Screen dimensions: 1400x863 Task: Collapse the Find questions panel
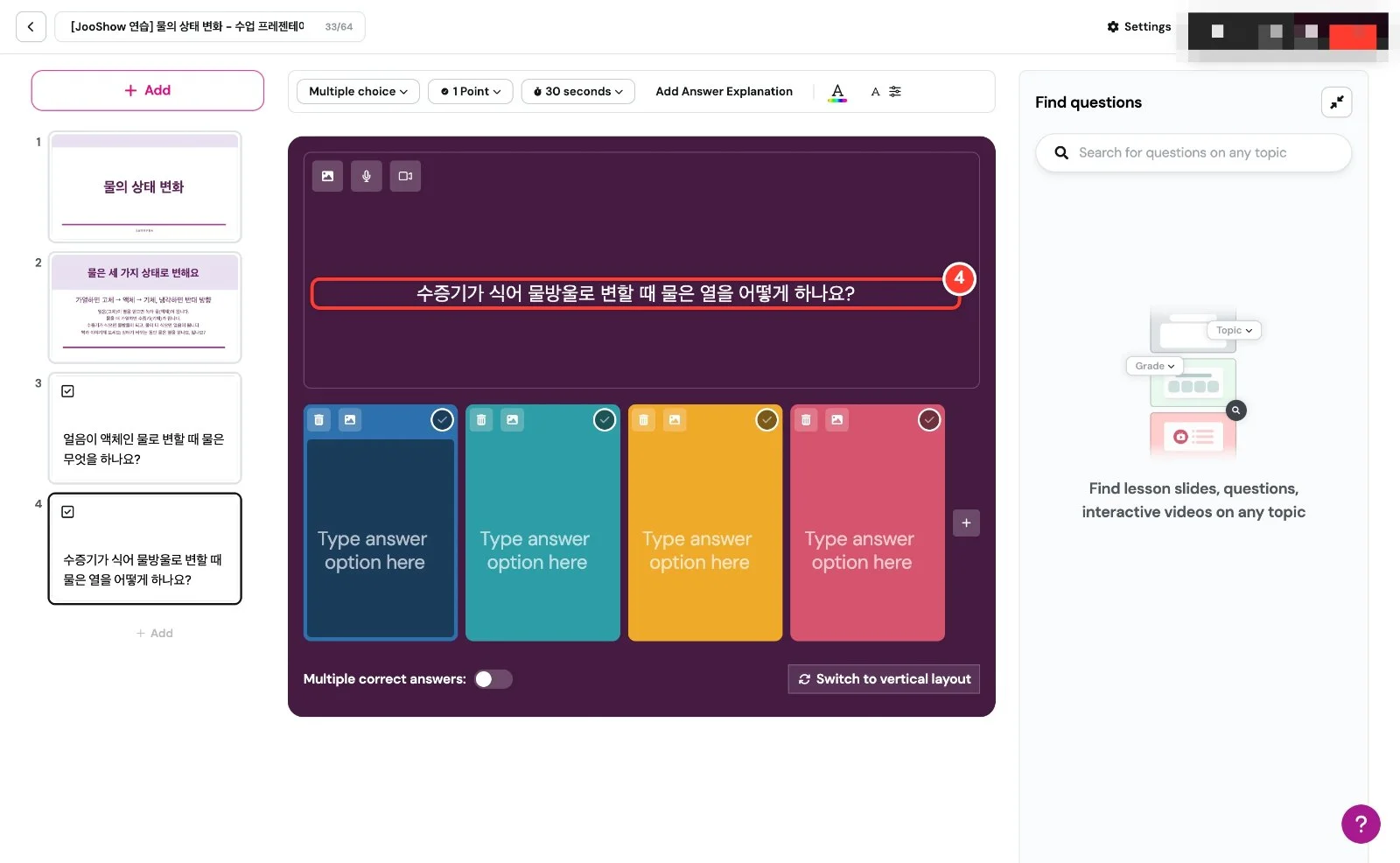1336,102
